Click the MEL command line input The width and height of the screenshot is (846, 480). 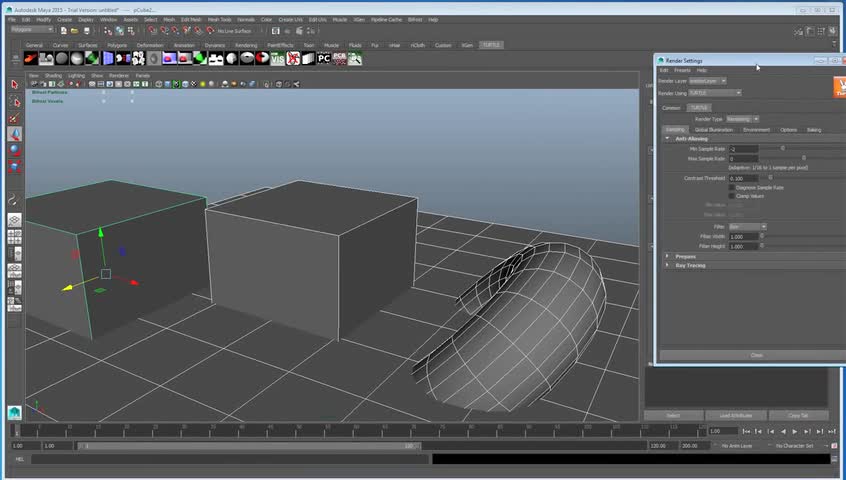click(x=230, y=459)
